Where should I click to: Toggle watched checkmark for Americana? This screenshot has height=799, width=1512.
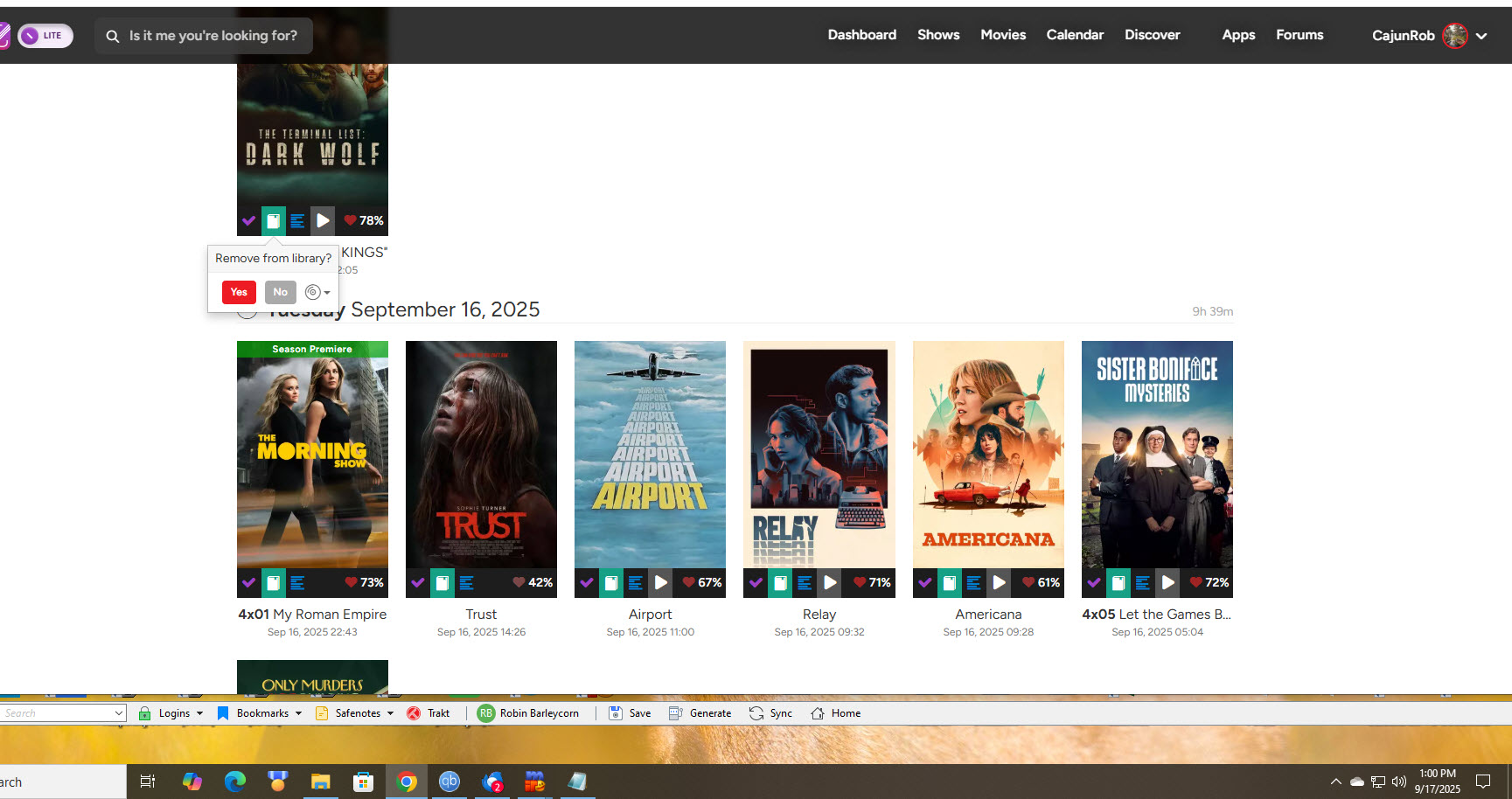(925, 583)
